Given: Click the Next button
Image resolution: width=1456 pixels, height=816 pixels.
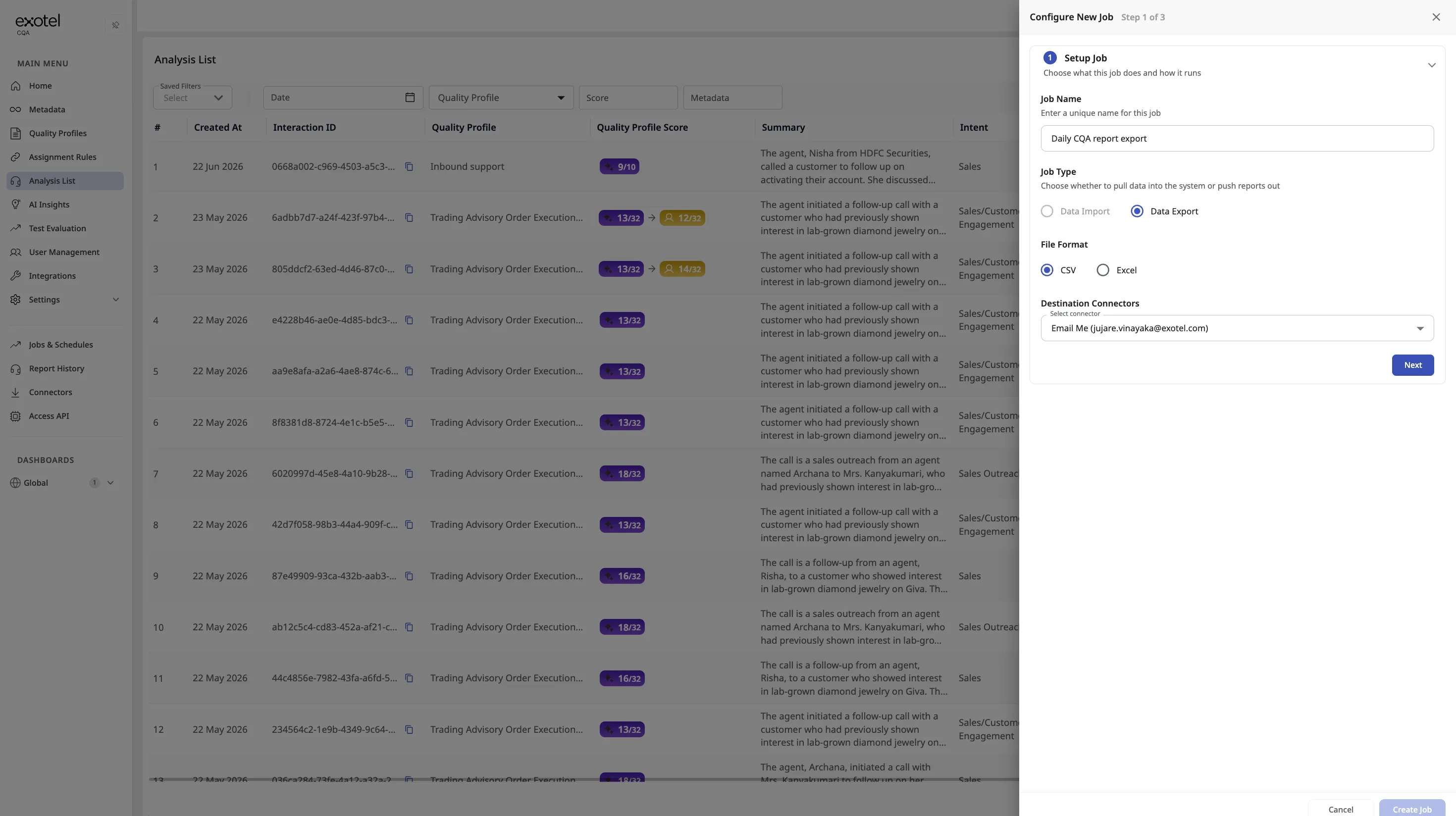Looking at the screenshot, I should pyautogui.click(x=1412, y=365).
